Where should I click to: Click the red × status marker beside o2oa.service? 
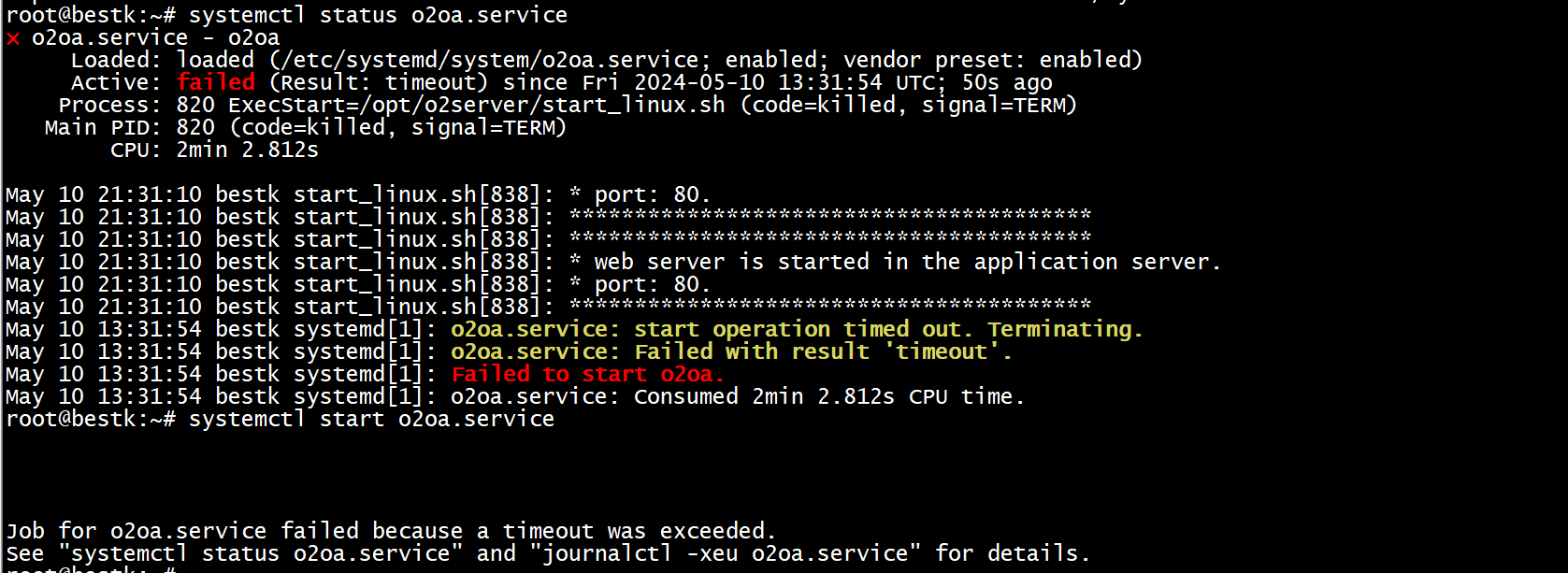pyautogui.click(x=12, y=38)
